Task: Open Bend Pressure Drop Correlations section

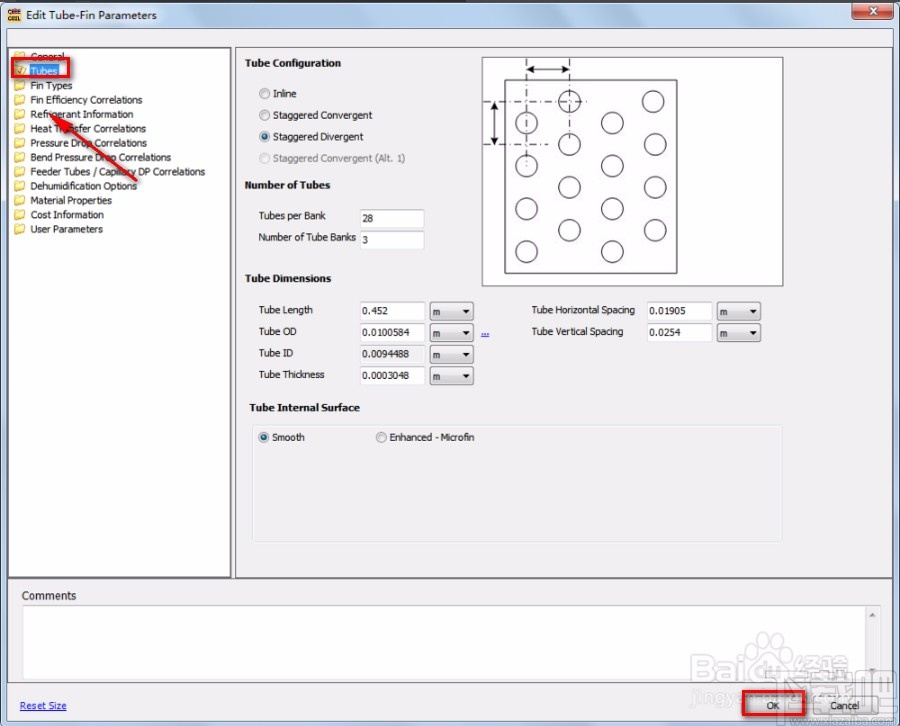Action: point(100,157)
